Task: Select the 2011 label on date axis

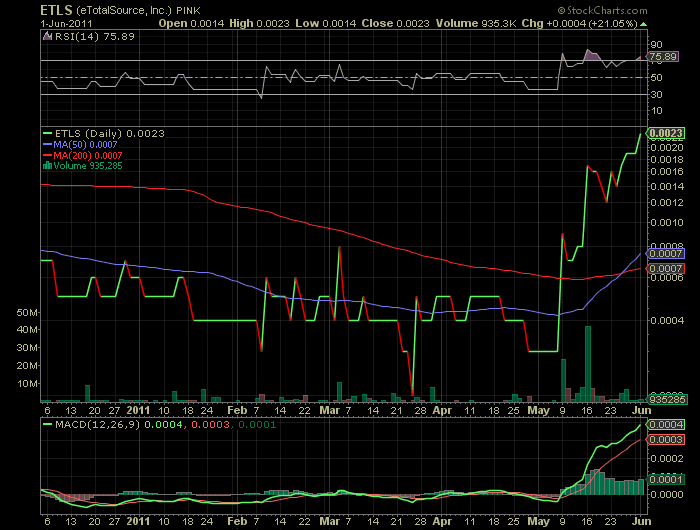Action: pyautogui.click(x=138, y=410)
